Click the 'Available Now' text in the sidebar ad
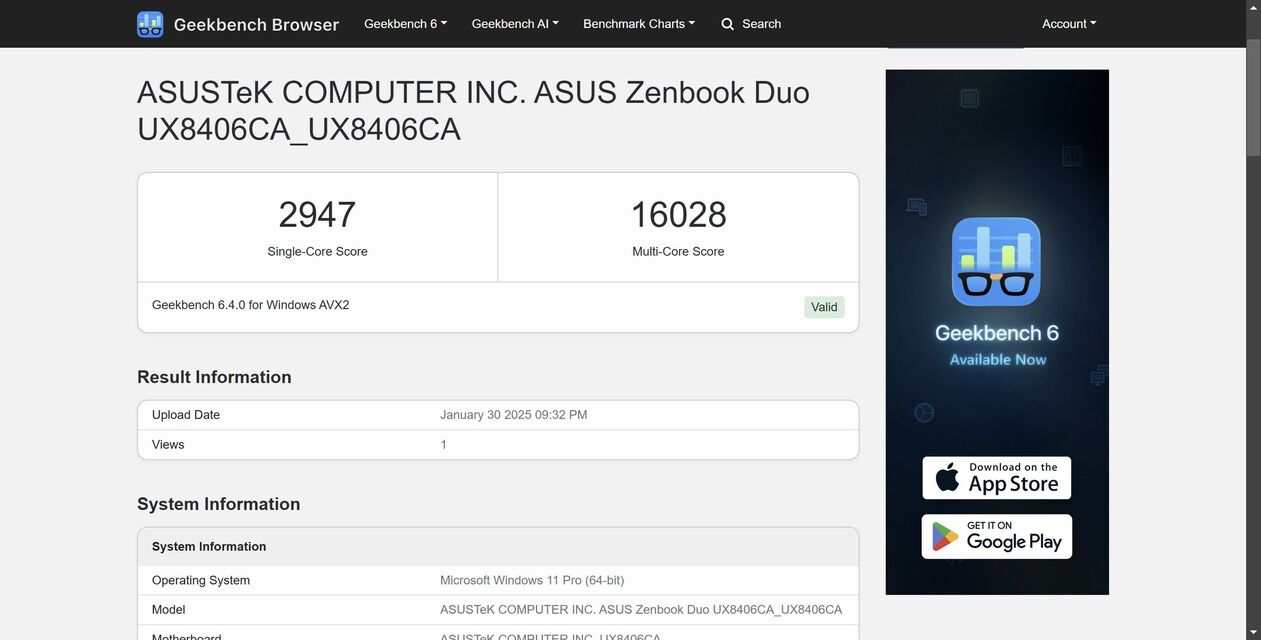 coord(995,359)
